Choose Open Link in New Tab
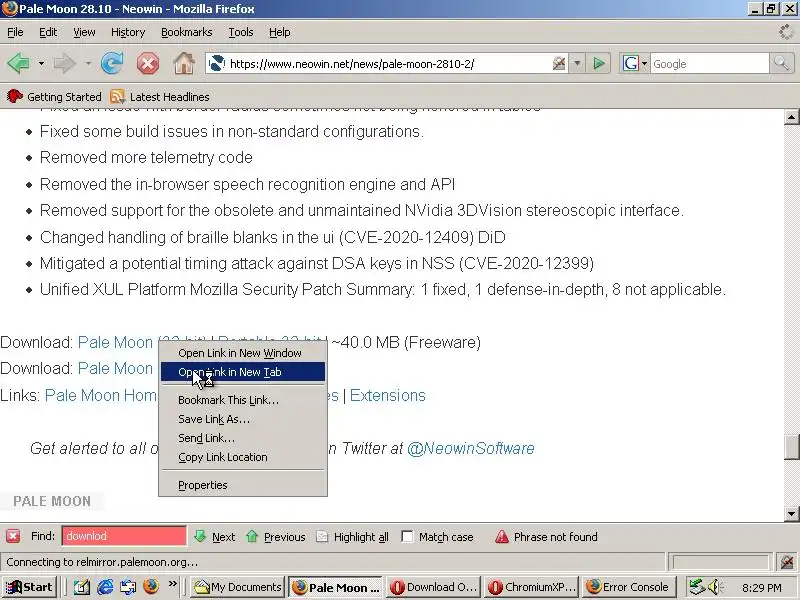This screenshot has width=800, height=600. (243, 372)
